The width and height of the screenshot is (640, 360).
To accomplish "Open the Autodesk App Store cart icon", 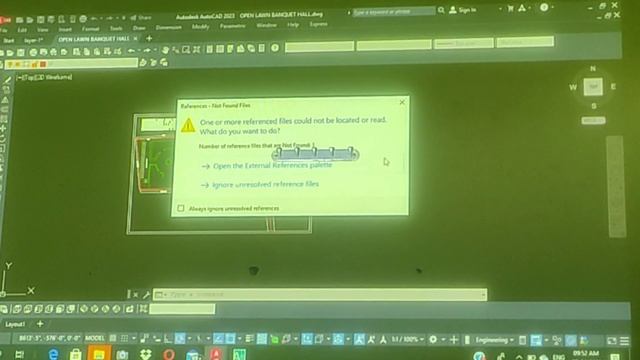I will click(510, 9).
